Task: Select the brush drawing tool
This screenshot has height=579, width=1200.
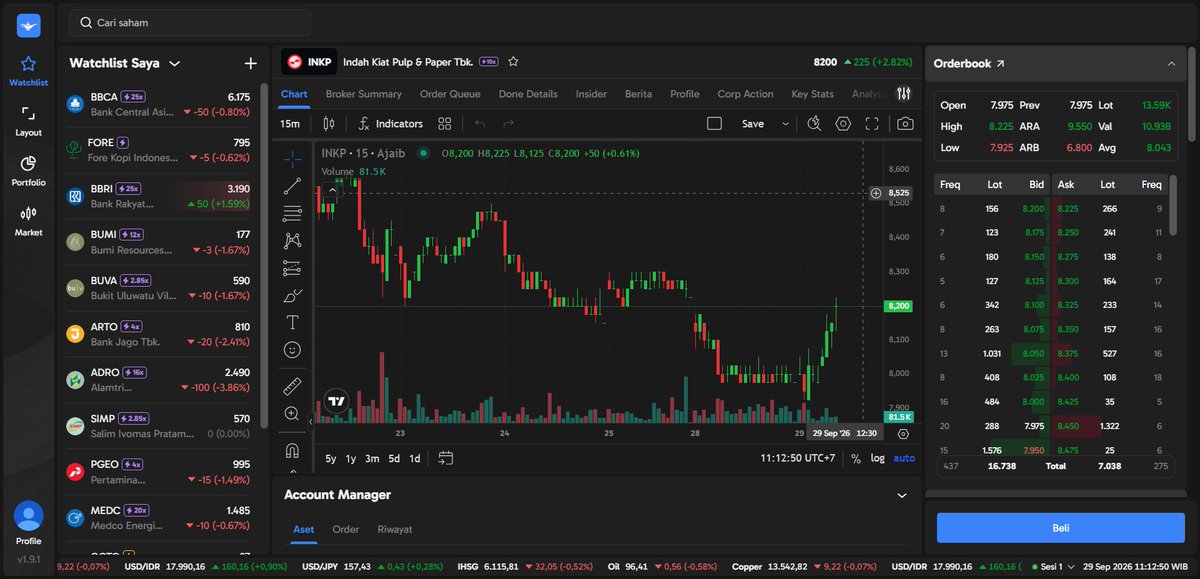Action: coord(292,295)
